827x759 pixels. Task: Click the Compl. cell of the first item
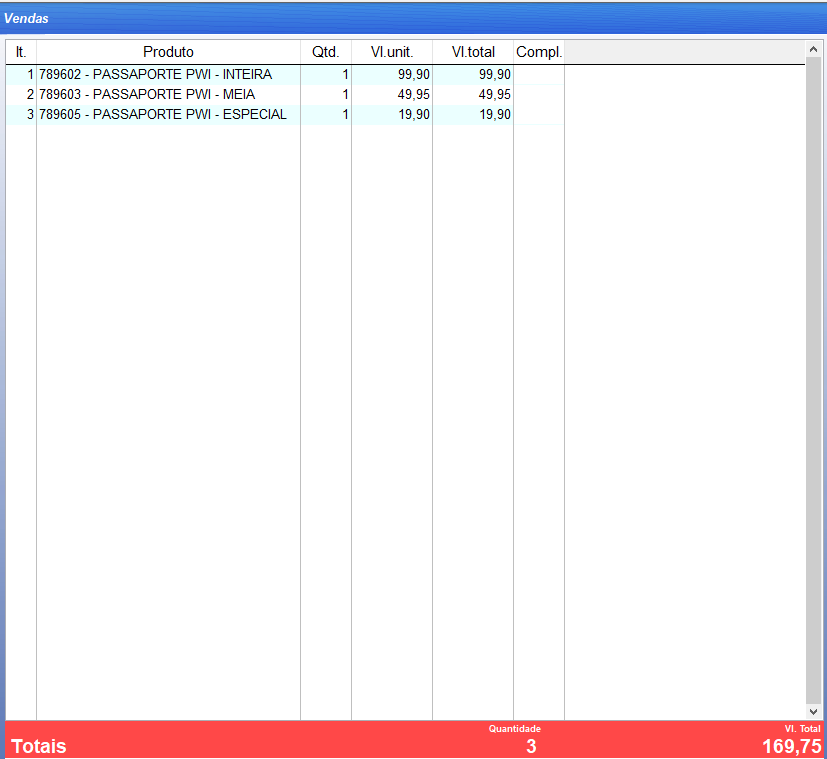tap(538, 75)
